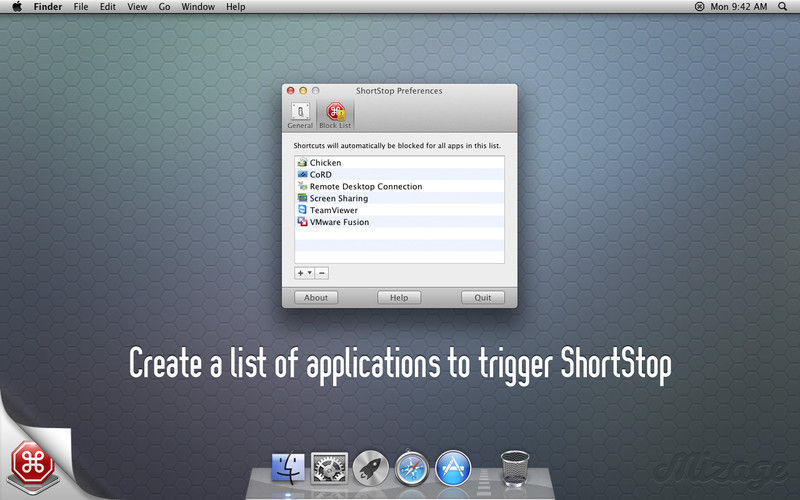Image resolution: width=800 pixels, height=500 pixels.
Task: Open the Edit menu
Action: [108, 7]
